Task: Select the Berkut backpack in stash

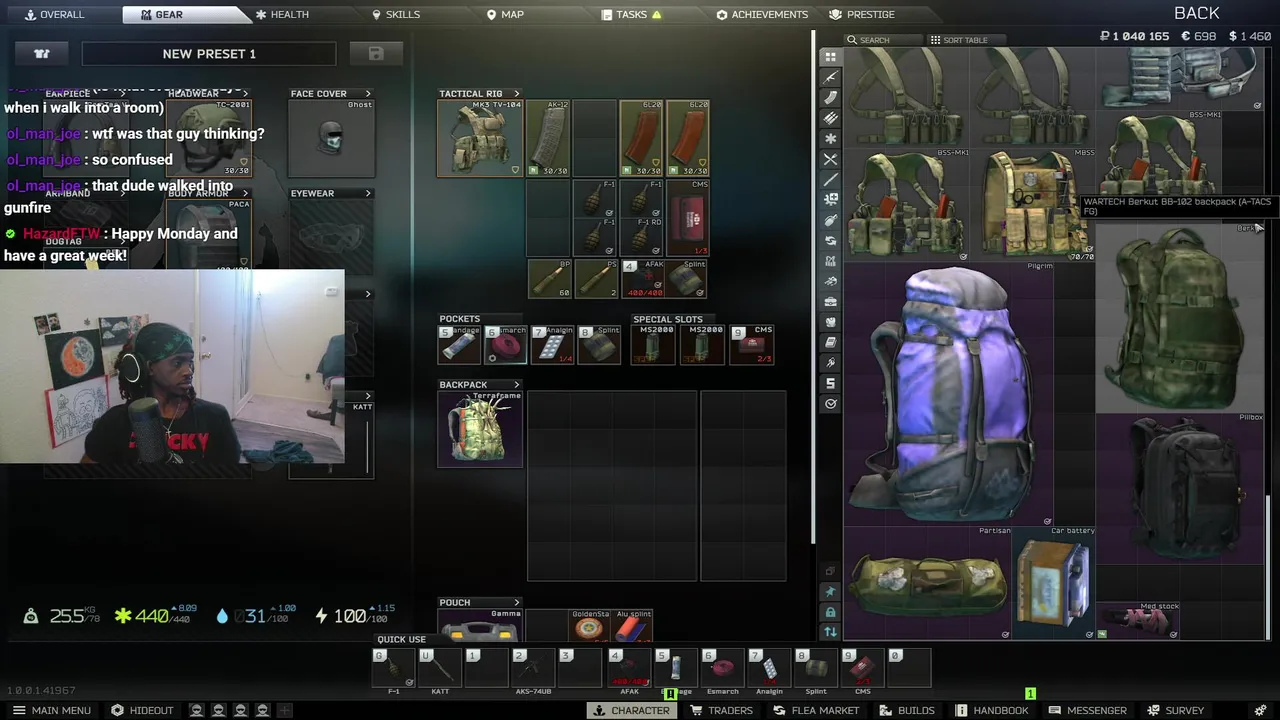Action: point(1180,319)
